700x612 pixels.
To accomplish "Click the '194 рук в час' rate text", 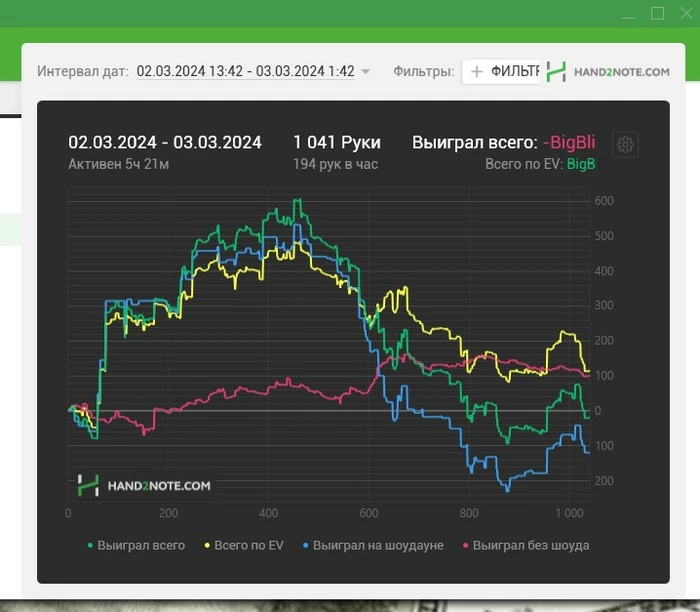I will [335, 164].
